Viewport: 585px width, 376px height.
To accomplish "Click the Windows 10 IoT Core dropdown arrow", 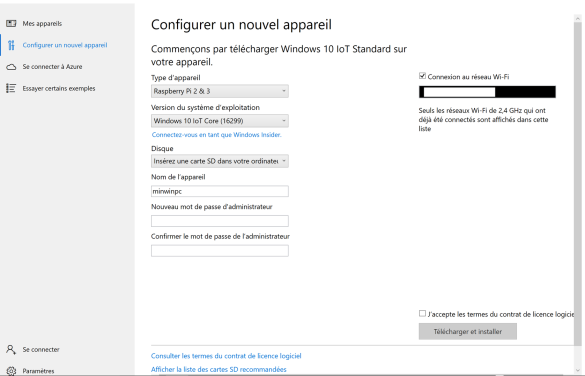I will (x=284, y=121).
